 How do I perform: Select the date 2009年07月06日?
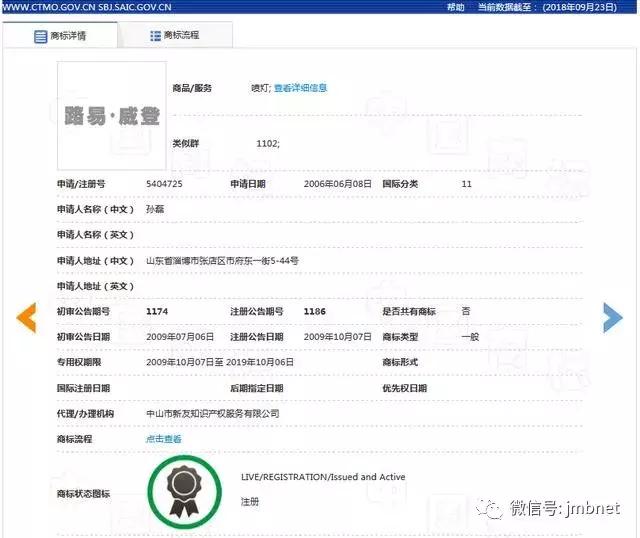click(x=180, y=337)
